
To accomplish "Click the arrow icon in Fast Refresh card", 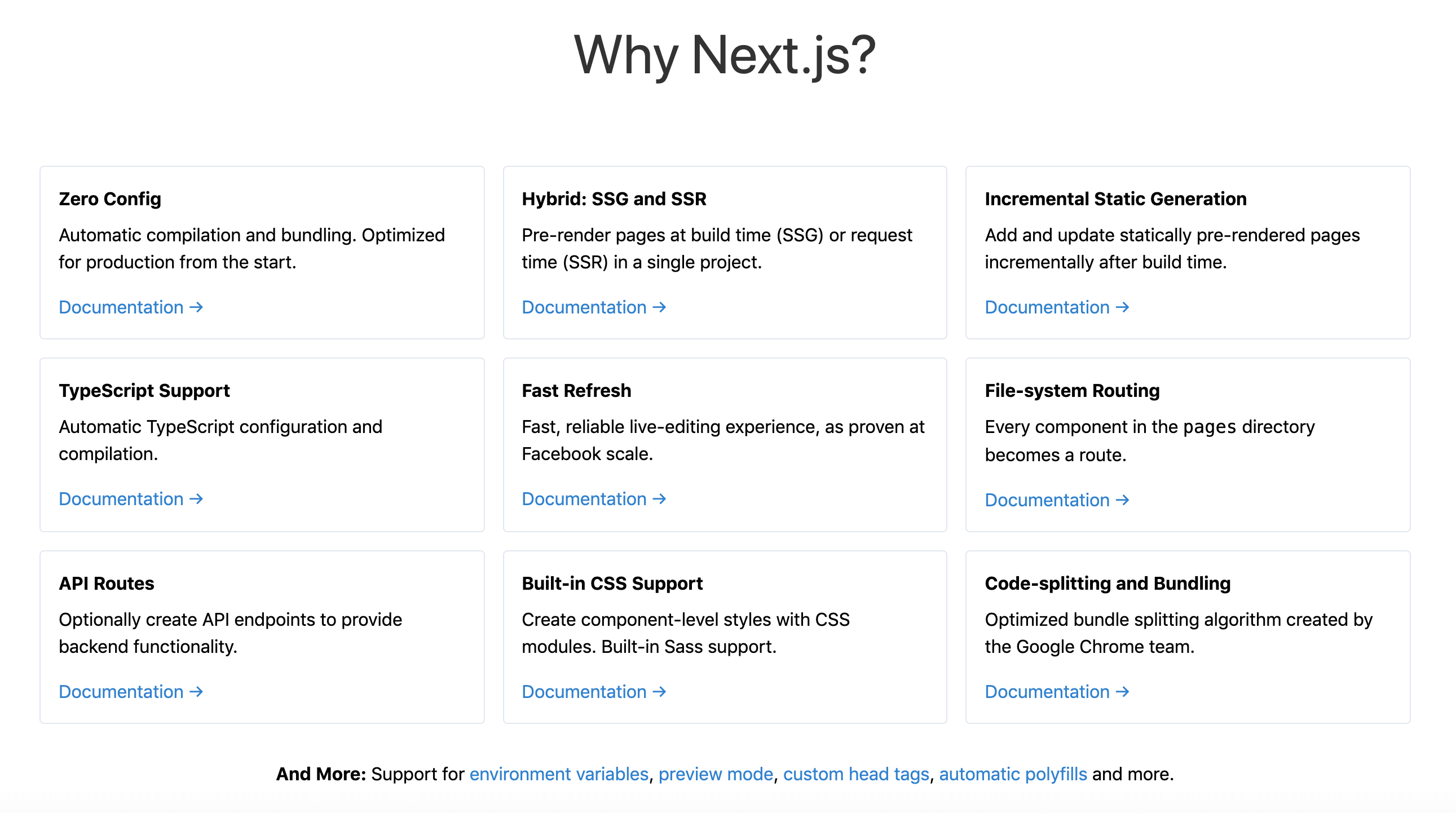I will tap(659, 500).
